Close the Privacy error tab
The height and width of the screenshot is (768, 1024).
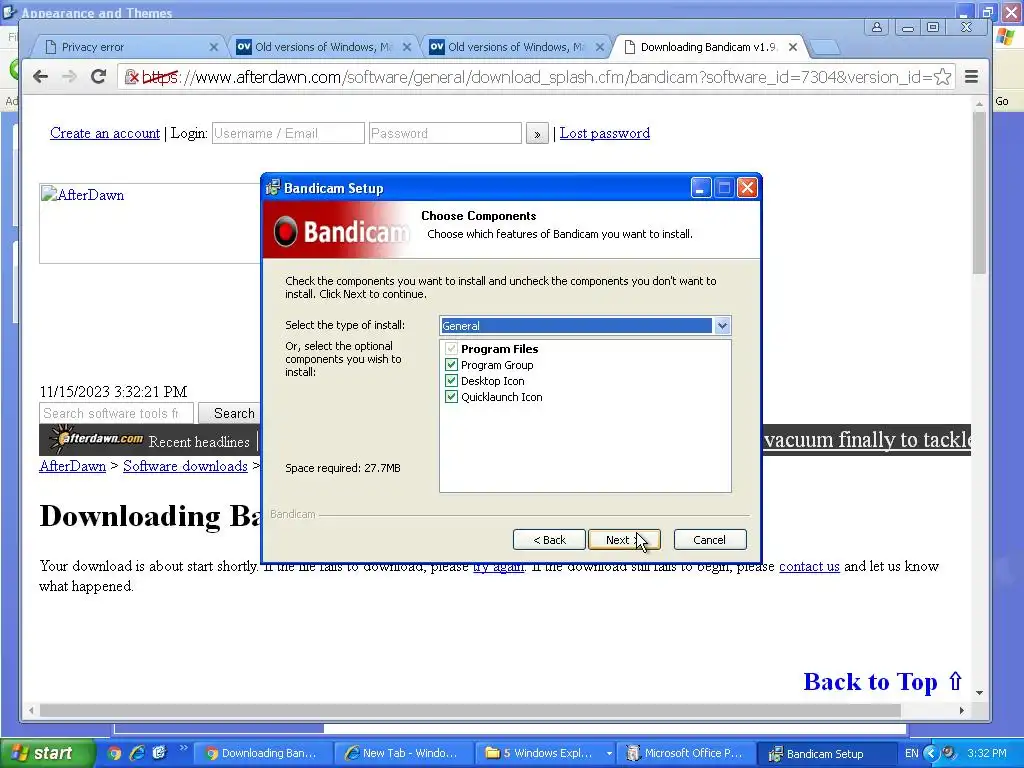point(214,47)
